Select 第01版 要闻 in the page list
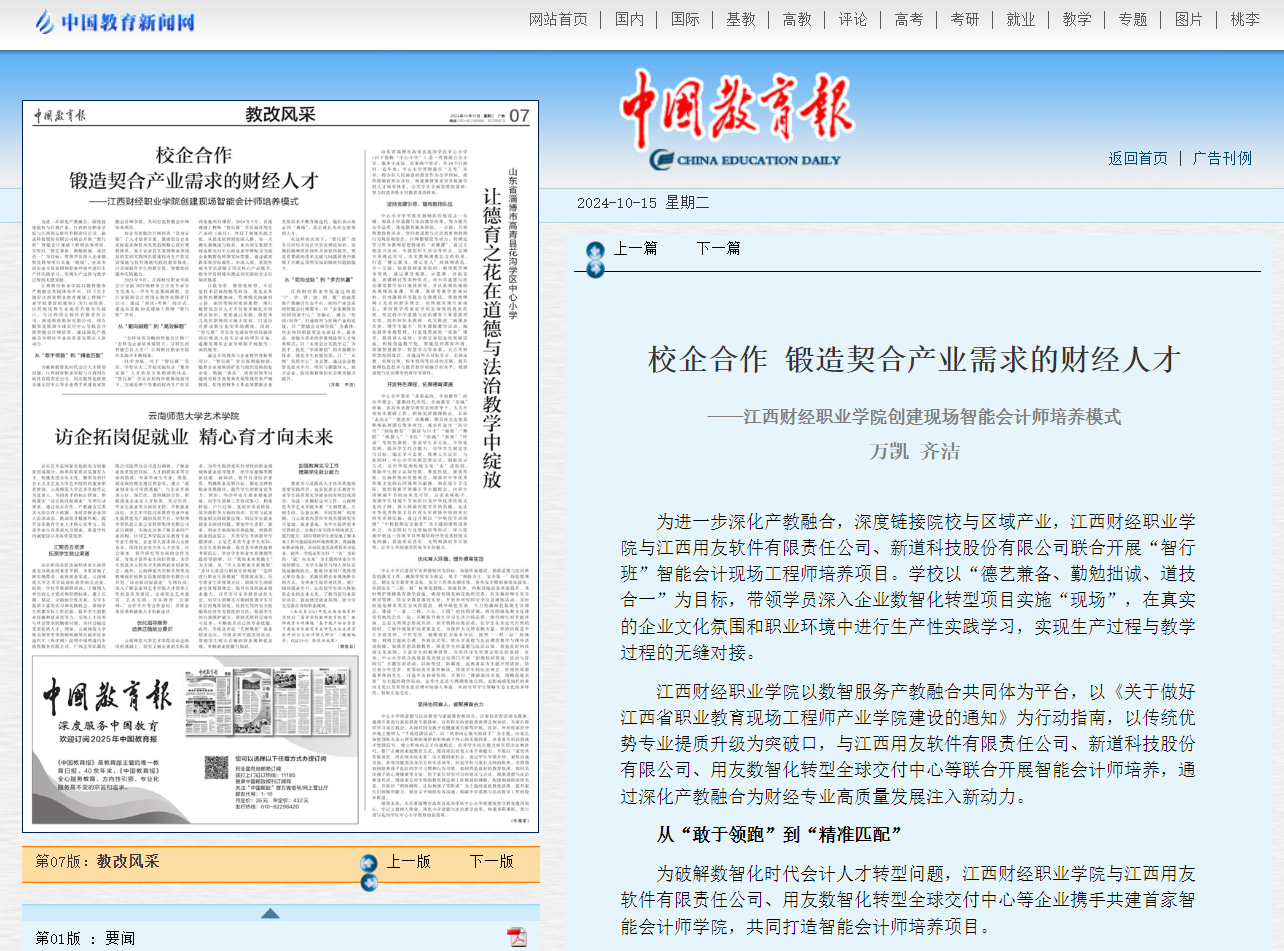 tap(85, 938)
